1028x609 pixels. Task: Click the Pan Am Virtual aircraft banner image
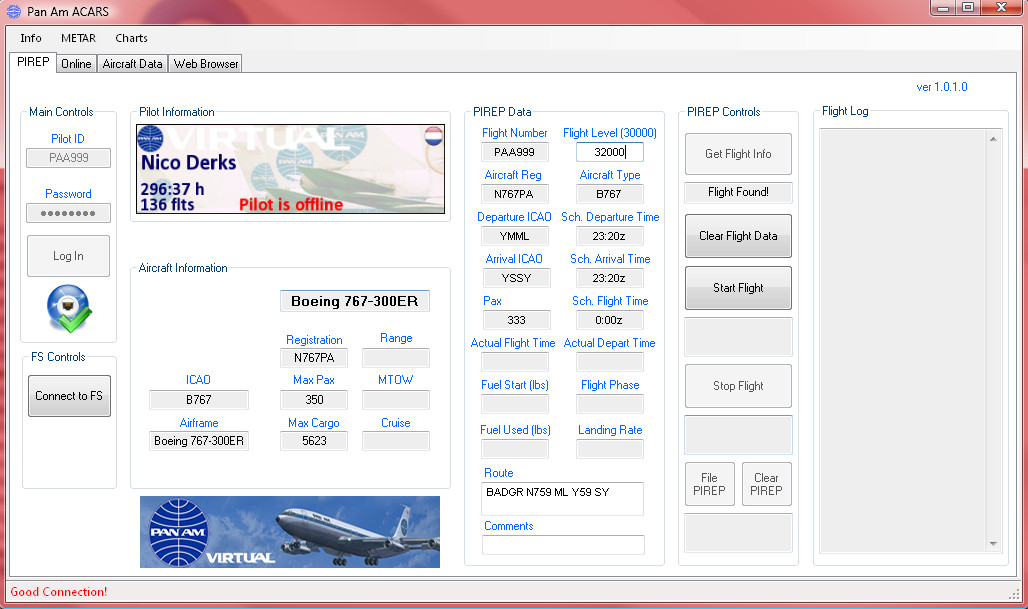coord(290,532)
